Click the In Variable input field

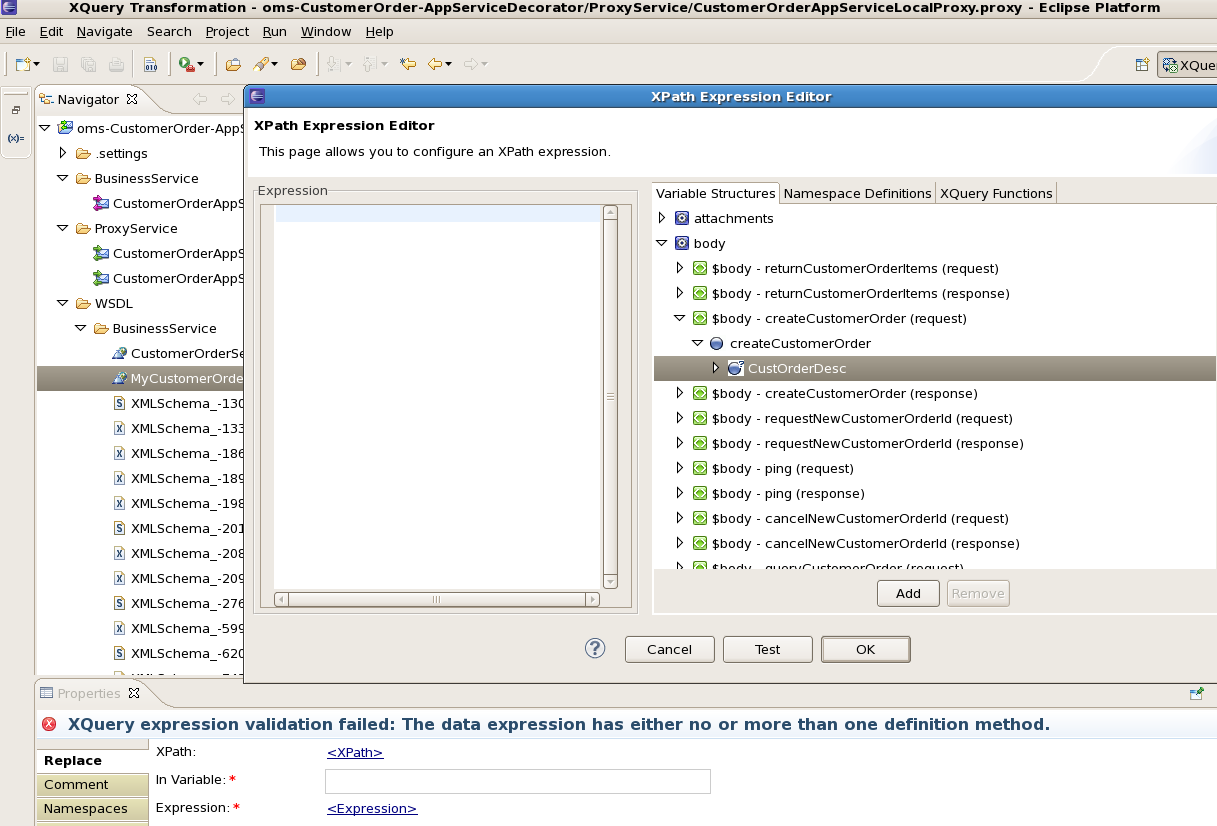click(518, 781)
